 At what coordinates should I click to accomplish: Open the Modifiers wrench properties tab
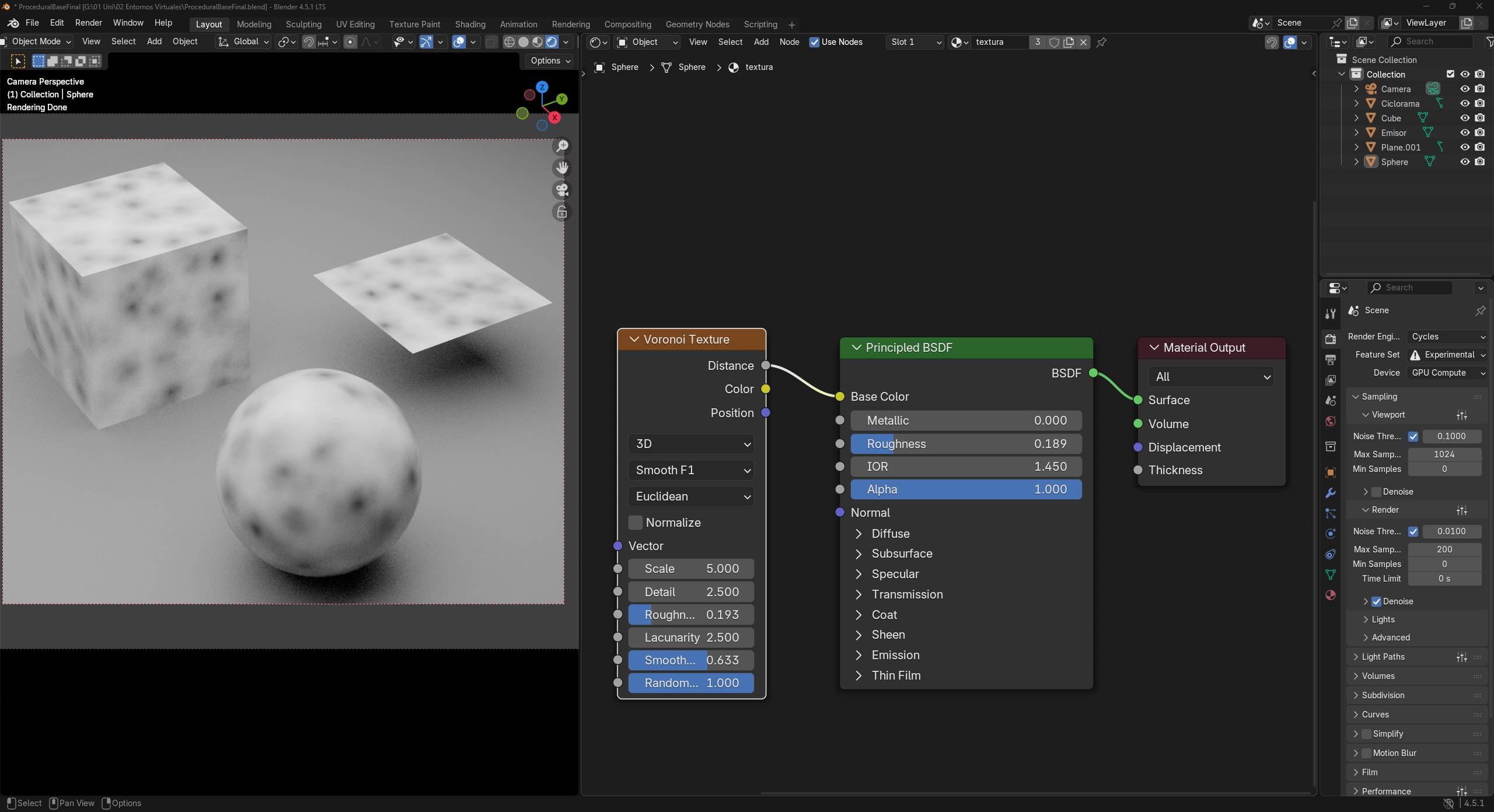(1331, 493)
